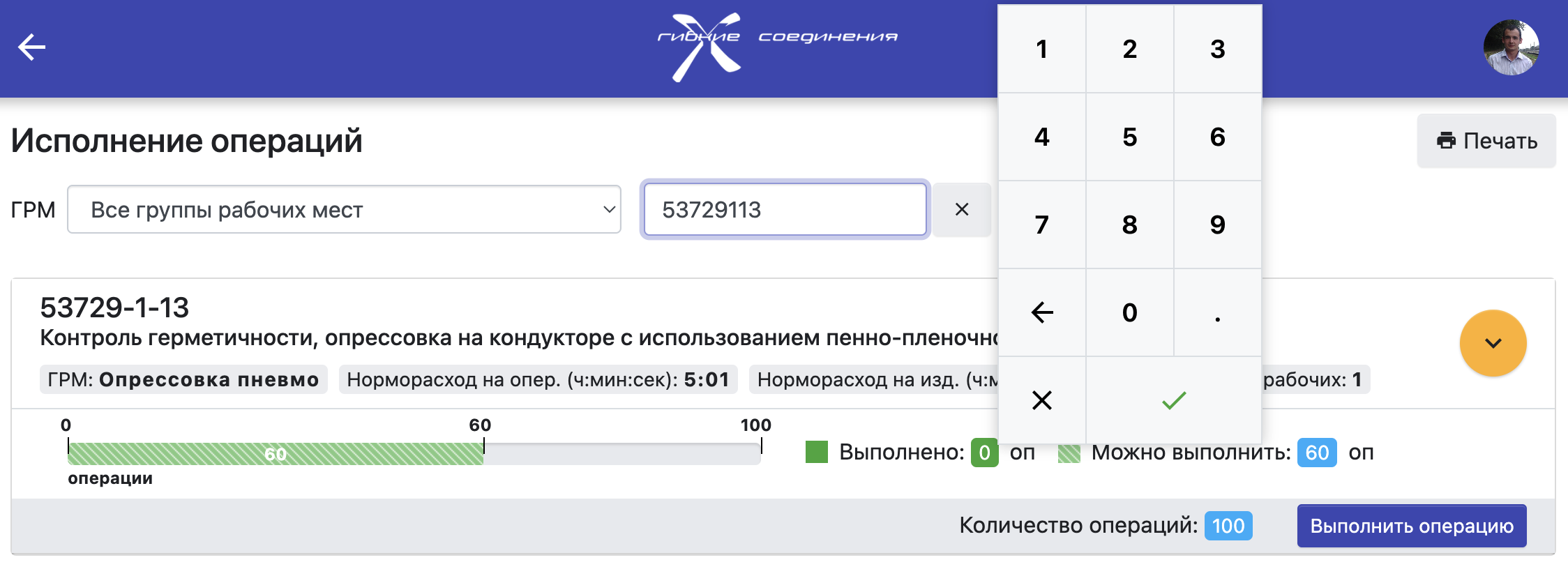Click the company logo in header
This screenshot has height=569, width=1568.
point(777,47)
